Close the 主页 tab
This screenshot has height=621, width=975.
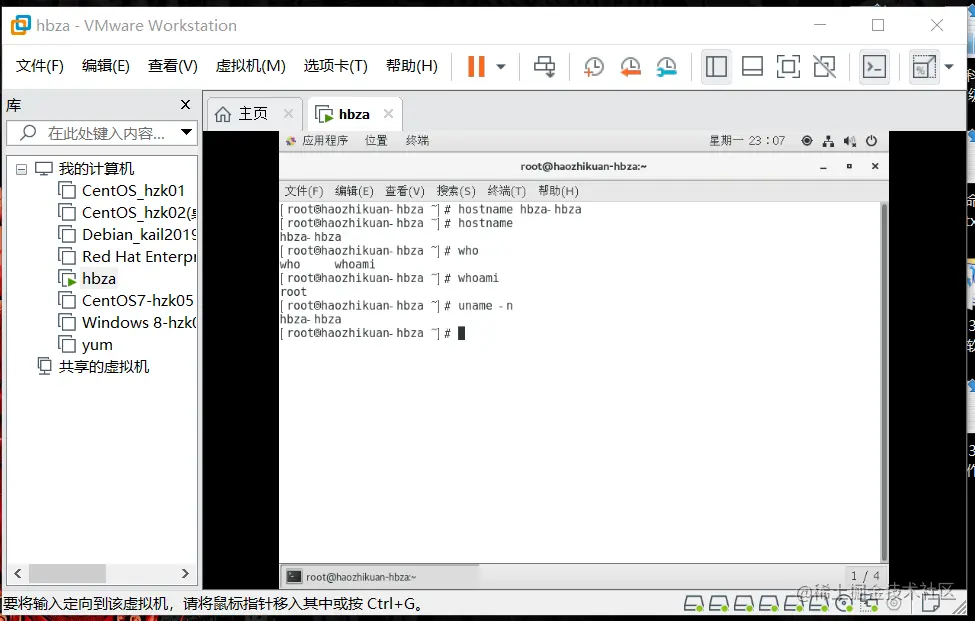click(288, 114)
